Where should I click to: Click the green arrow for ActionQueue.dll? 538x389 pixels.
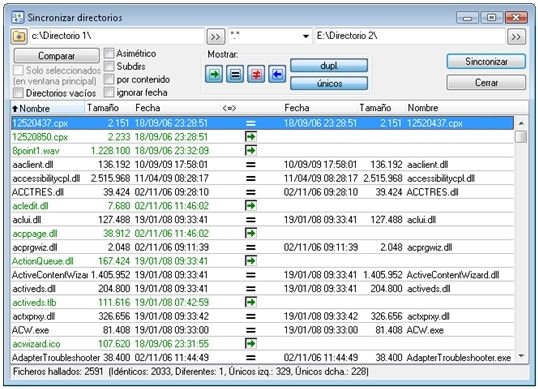251,261
